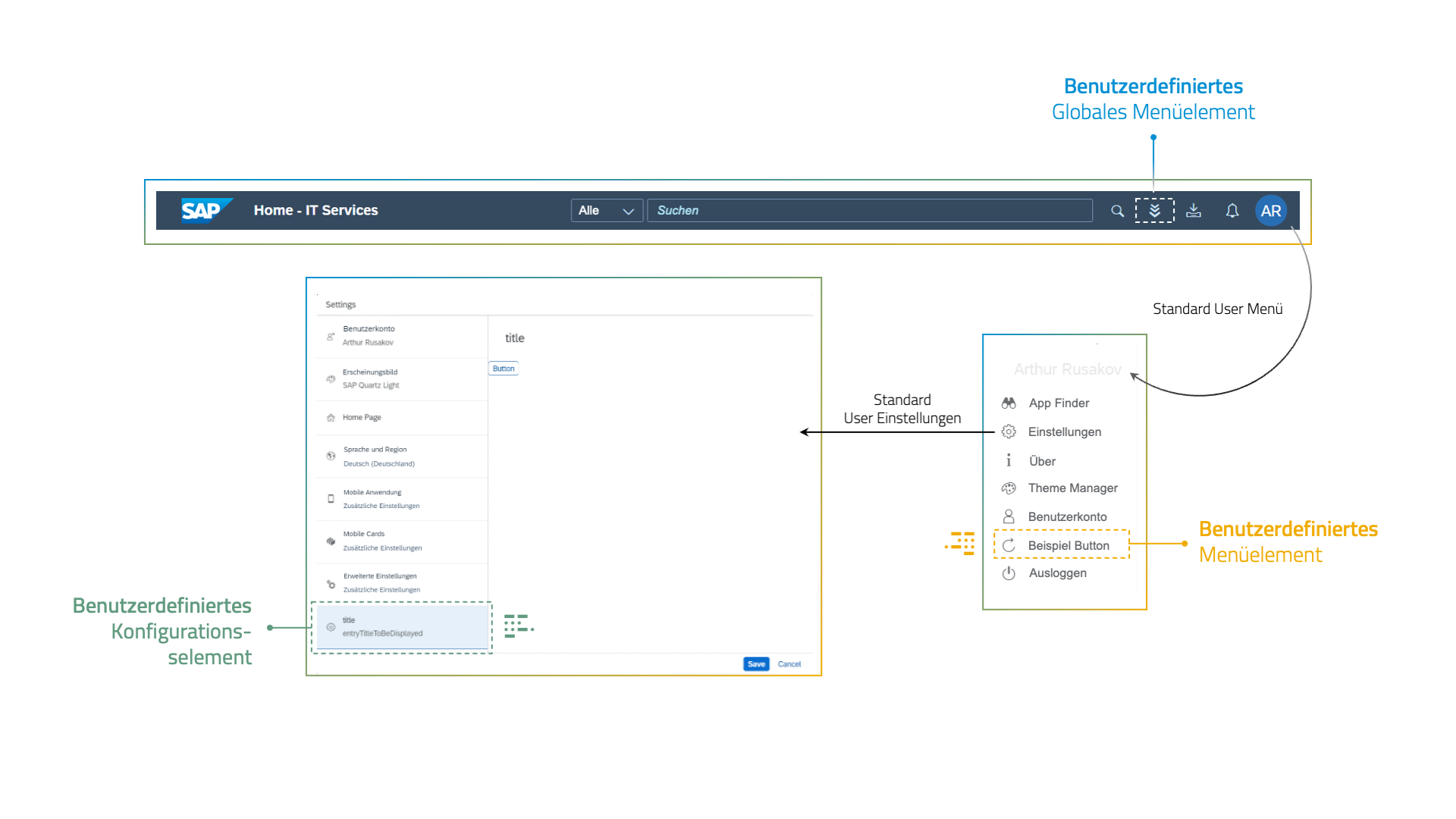Open Über from the user menu
The height and width of the screenshot is (819, 1456).
pyautogui.click(x=1041, y=460)
